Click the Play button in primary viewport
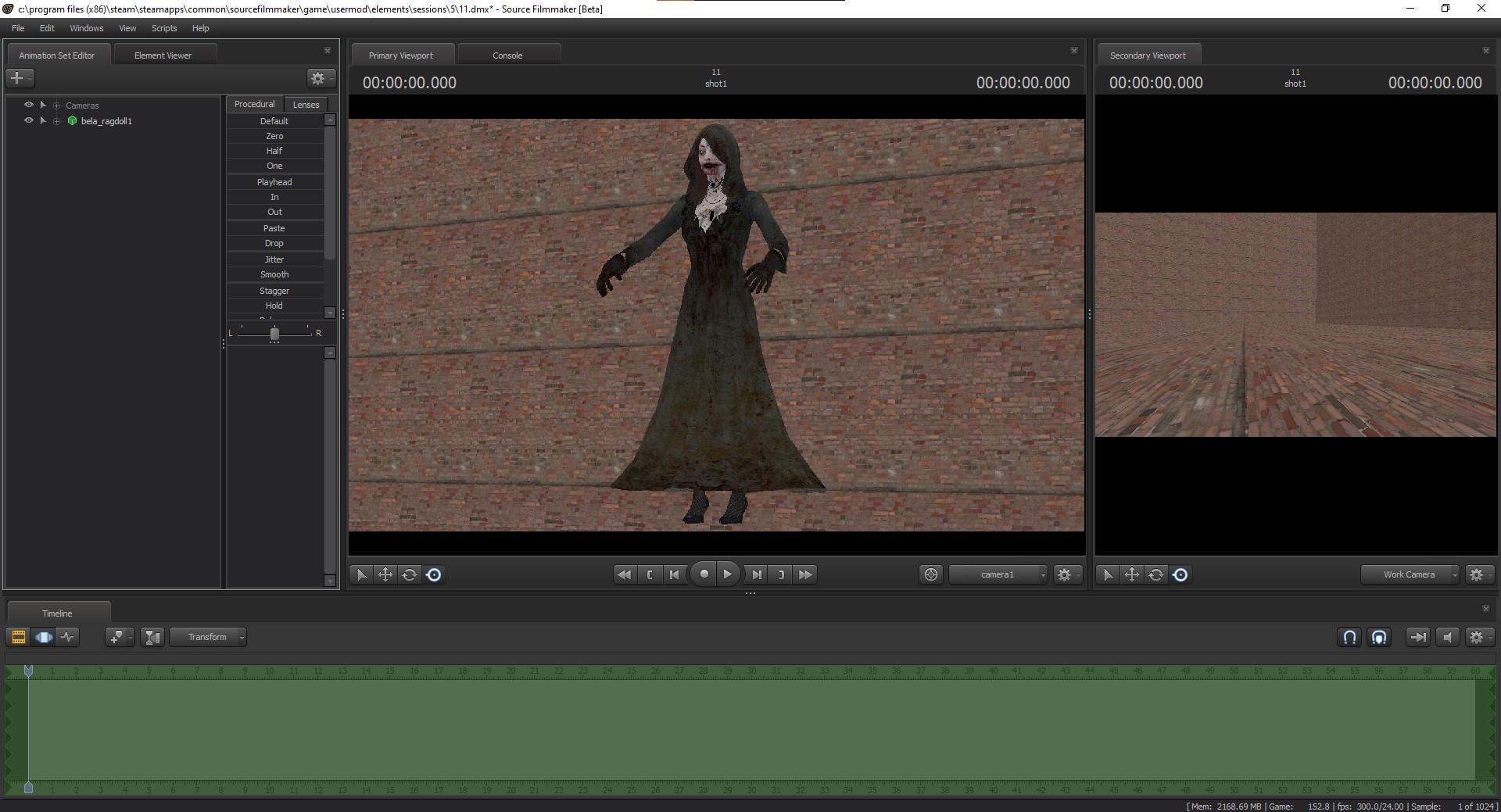1501x812 pixels. [727, 574]
